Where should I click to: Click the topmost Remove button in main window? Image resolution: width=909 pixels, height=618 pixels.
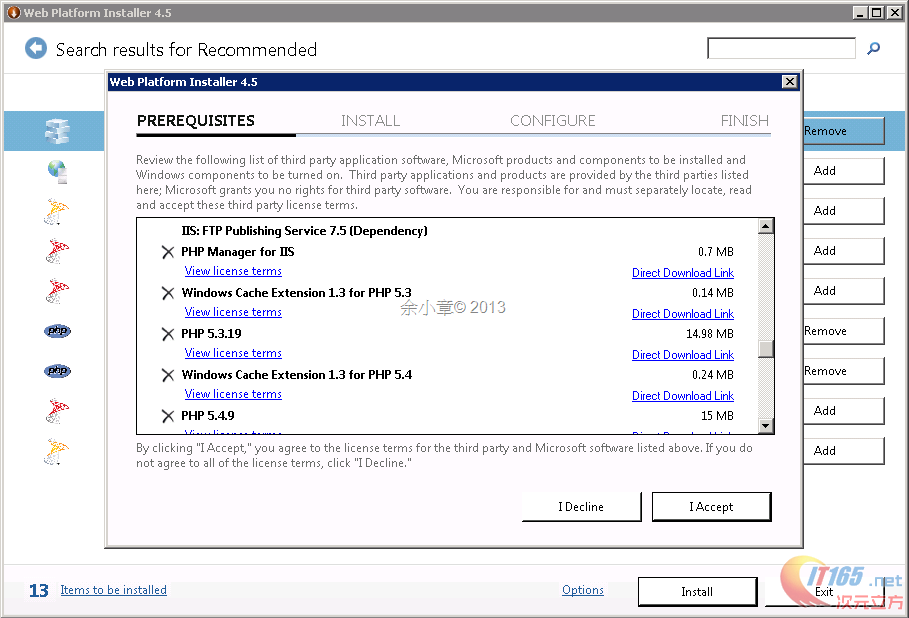(844, 131)
